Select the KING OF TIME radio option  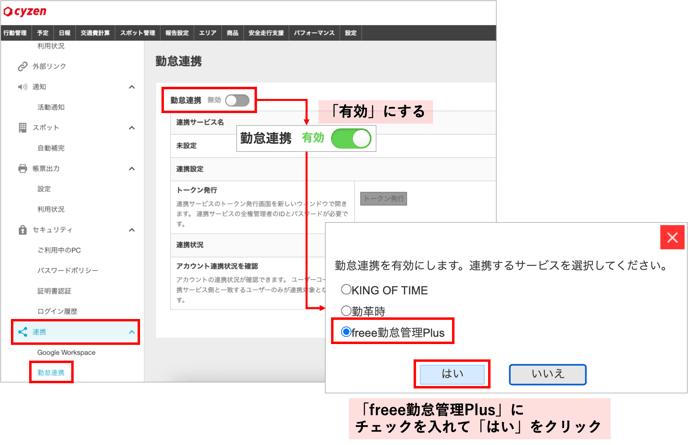click(x=346, y=289)
